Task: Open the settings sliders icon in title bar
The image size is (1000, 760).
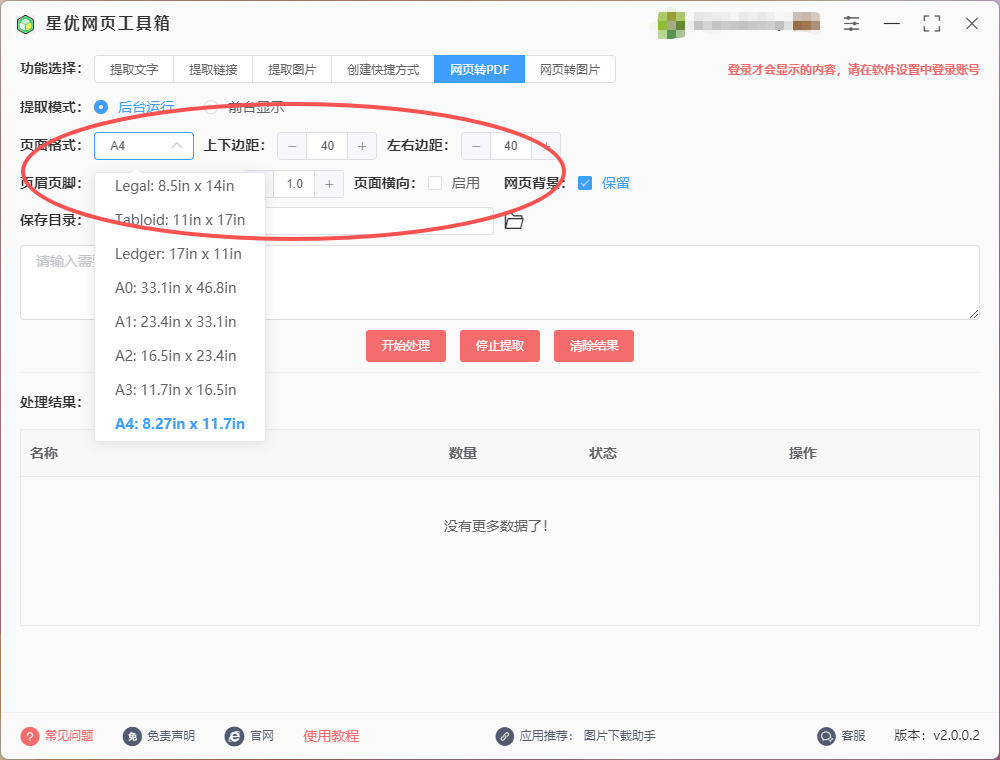Action: click(x=851, y=23)
